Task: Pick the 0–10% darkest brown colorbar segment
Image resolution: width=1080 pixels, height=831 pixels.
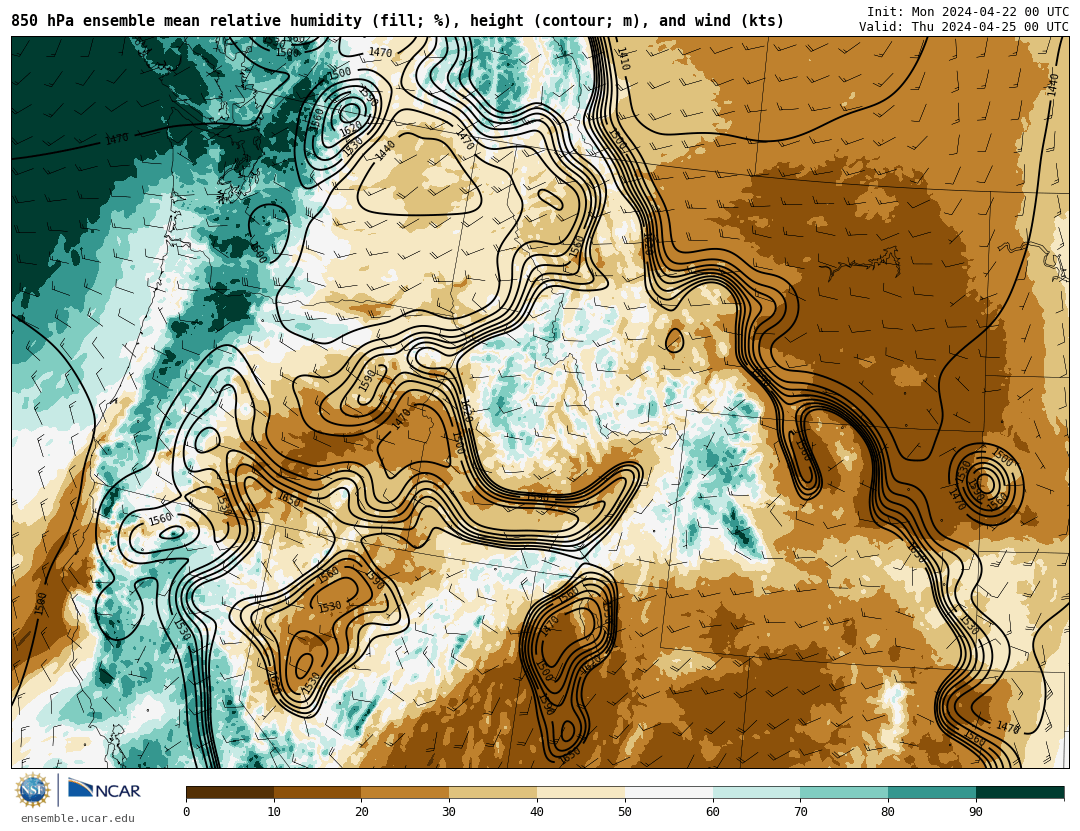Action: click(x=230, y=792)
